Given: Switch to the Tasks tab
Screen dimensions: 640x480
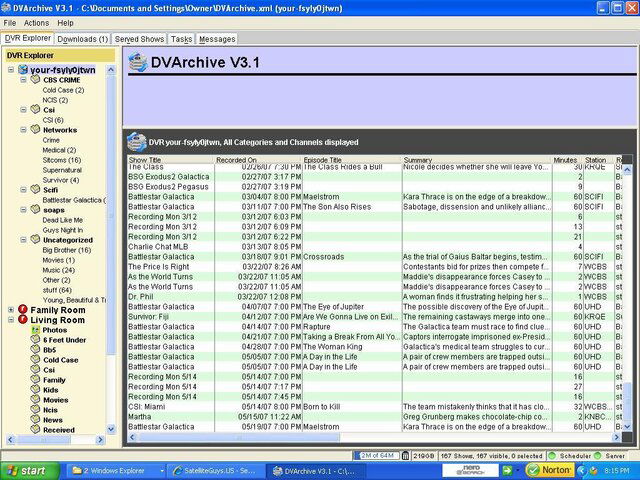Looking at the screenshot, I should pyautogui.click(x=181, y=39).
